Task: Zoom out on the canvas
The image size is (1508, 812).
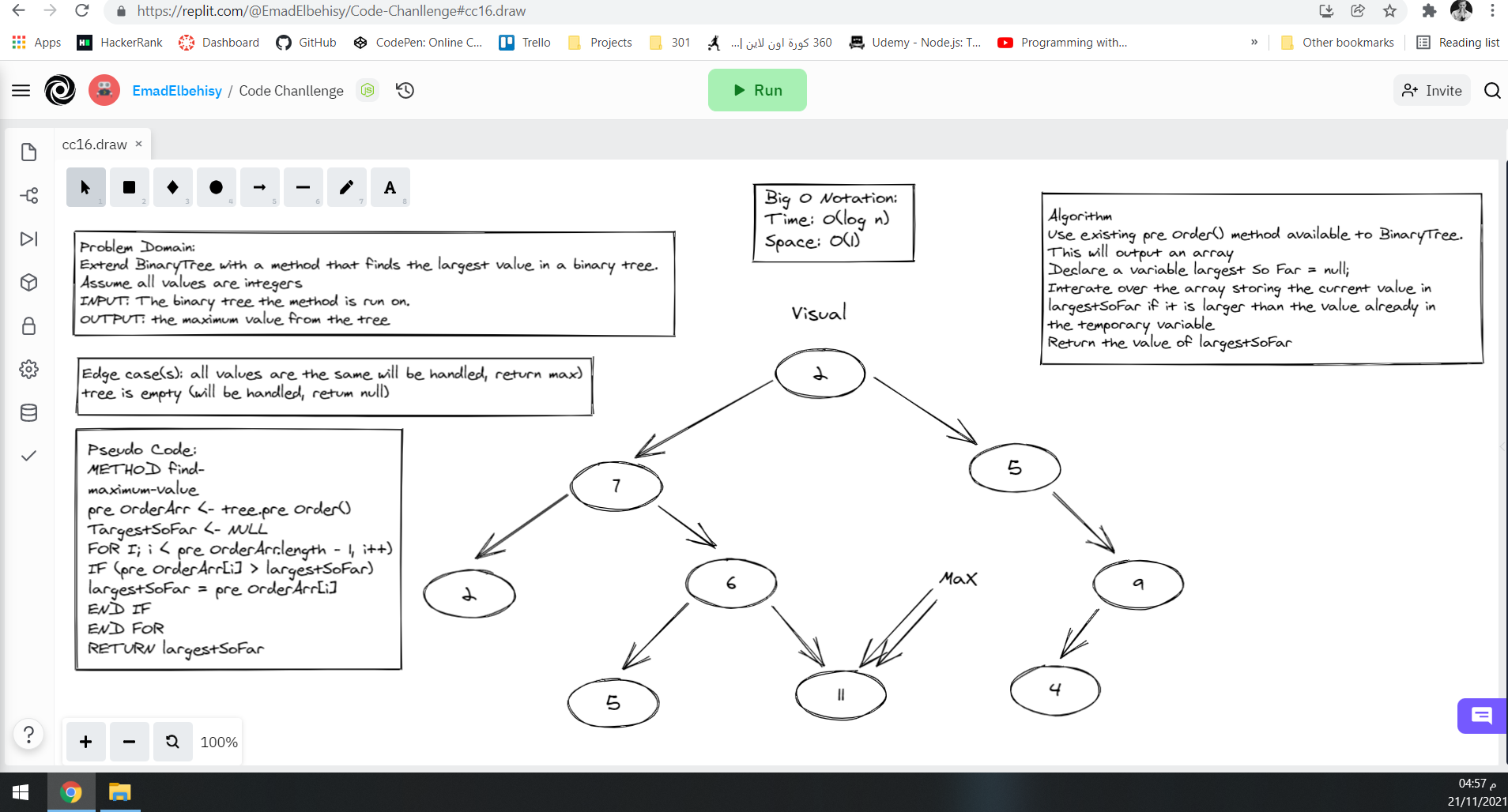Action: (130, 742)
